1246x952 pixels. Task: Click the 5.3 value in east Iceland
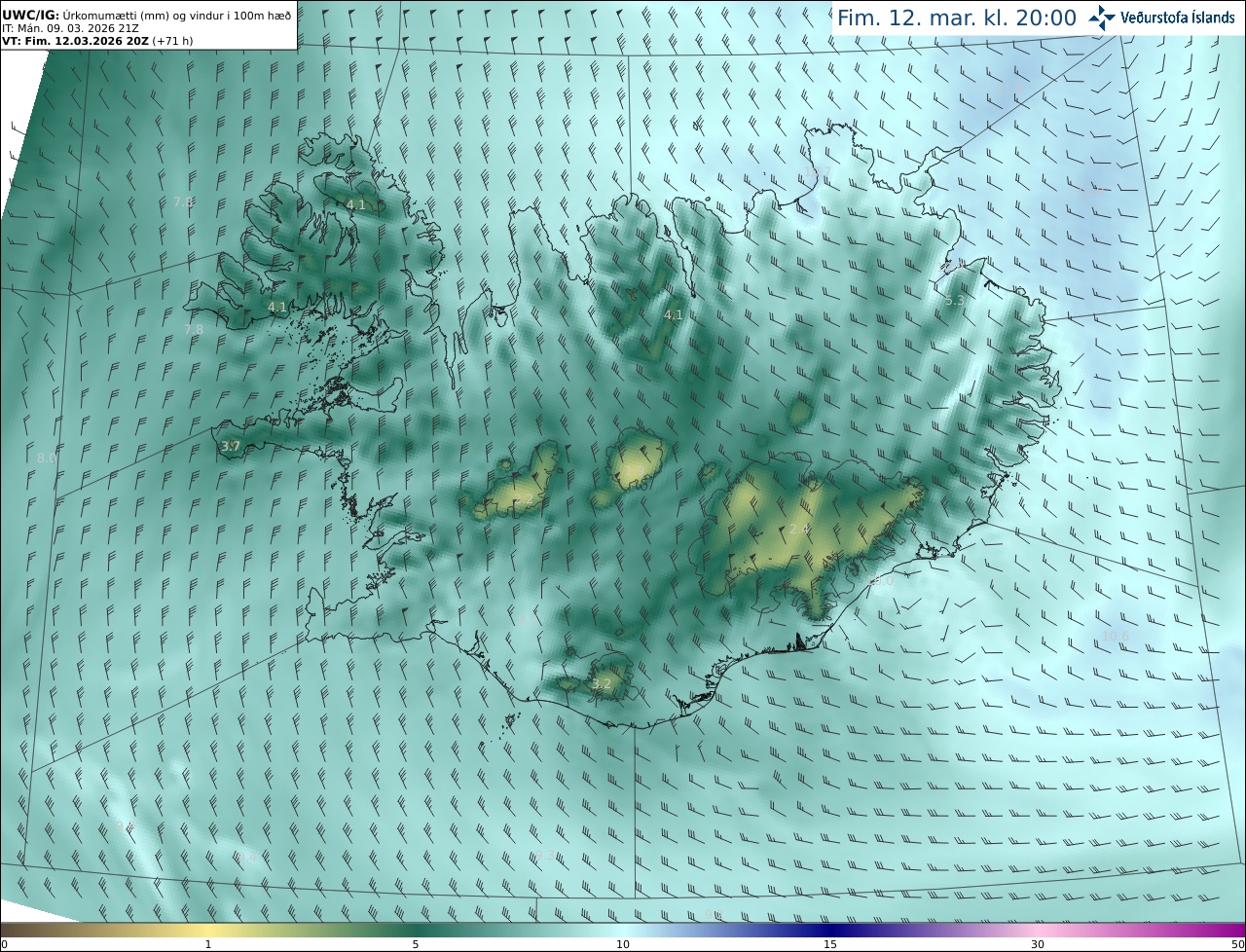955,301
